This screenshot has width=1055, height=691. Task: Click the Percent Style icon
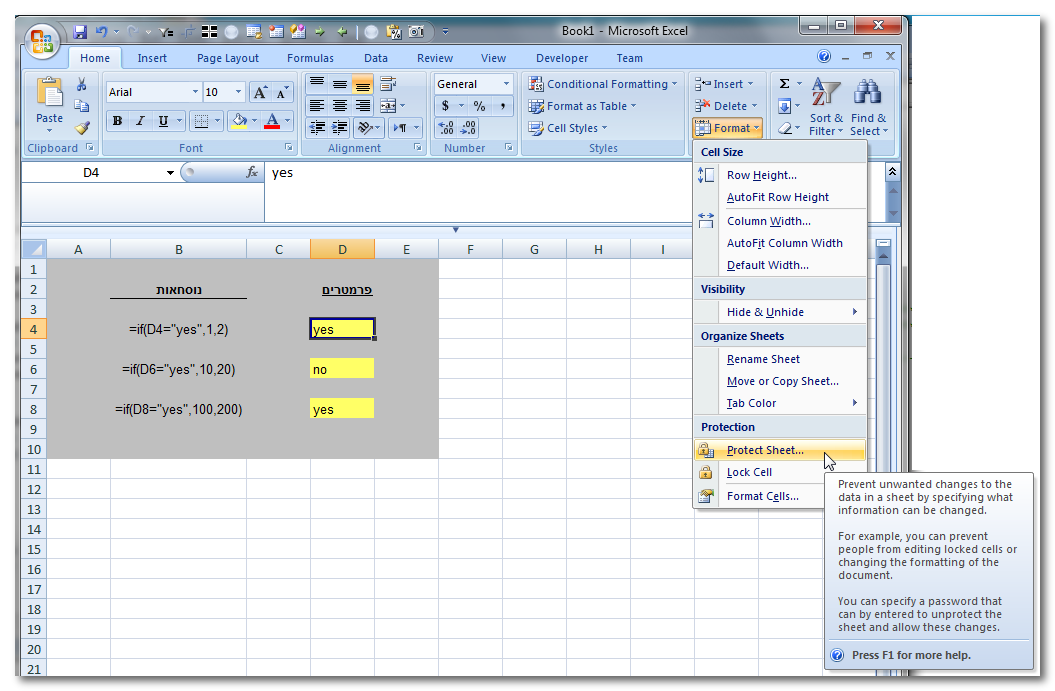(x=479, y=106)
